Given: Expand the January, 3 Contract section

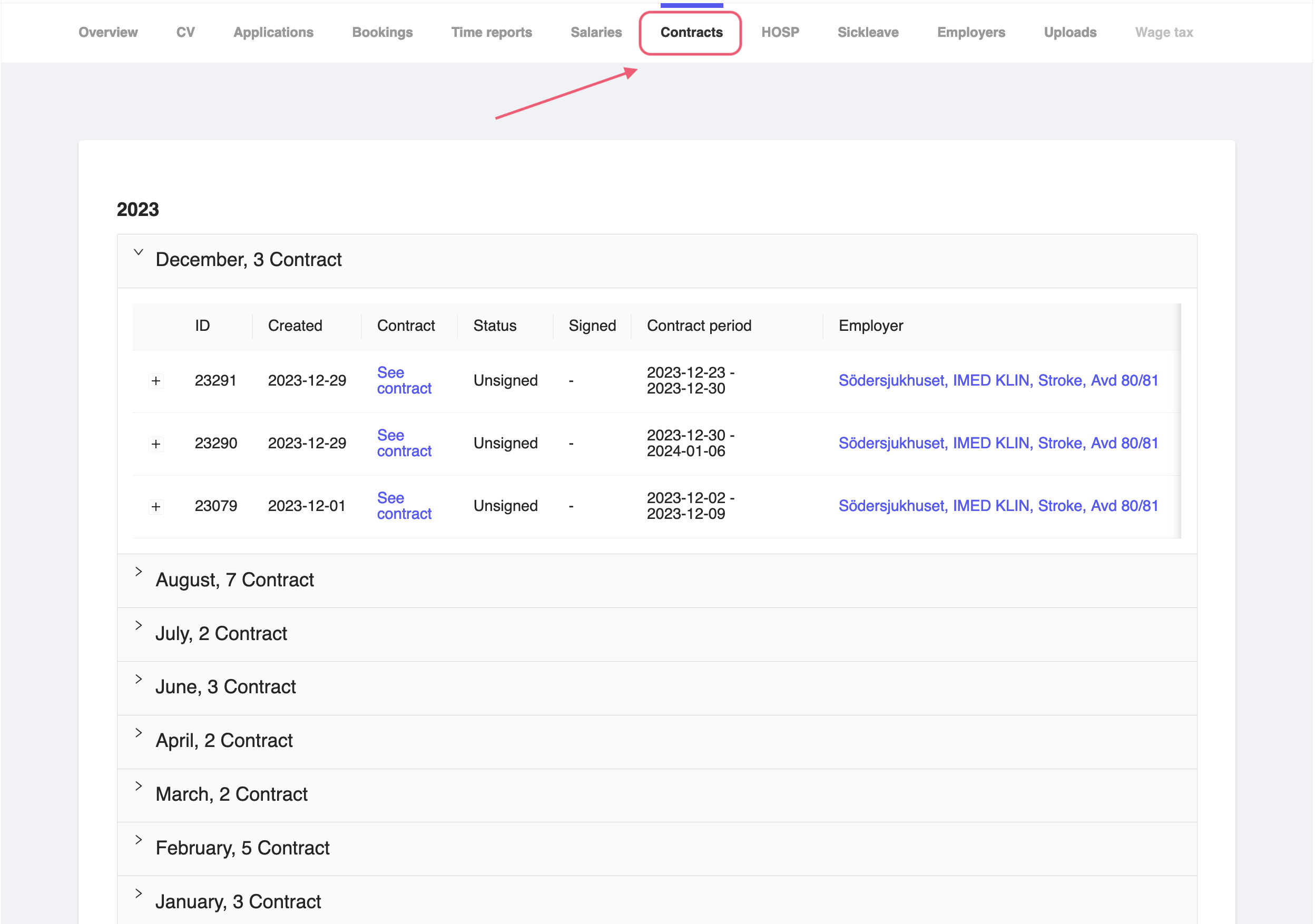Looking at the screenshot, I should point(138,893).
